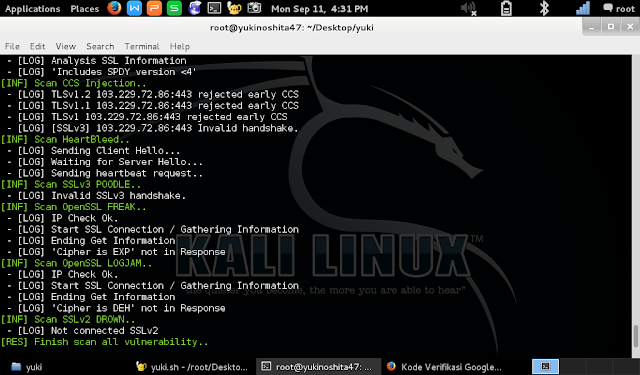Click the '[INF] Scan SSLv3 POODLE..' line
Image resolution: width=640 pixels, height=375 pixels.
[x=71, y=184]
